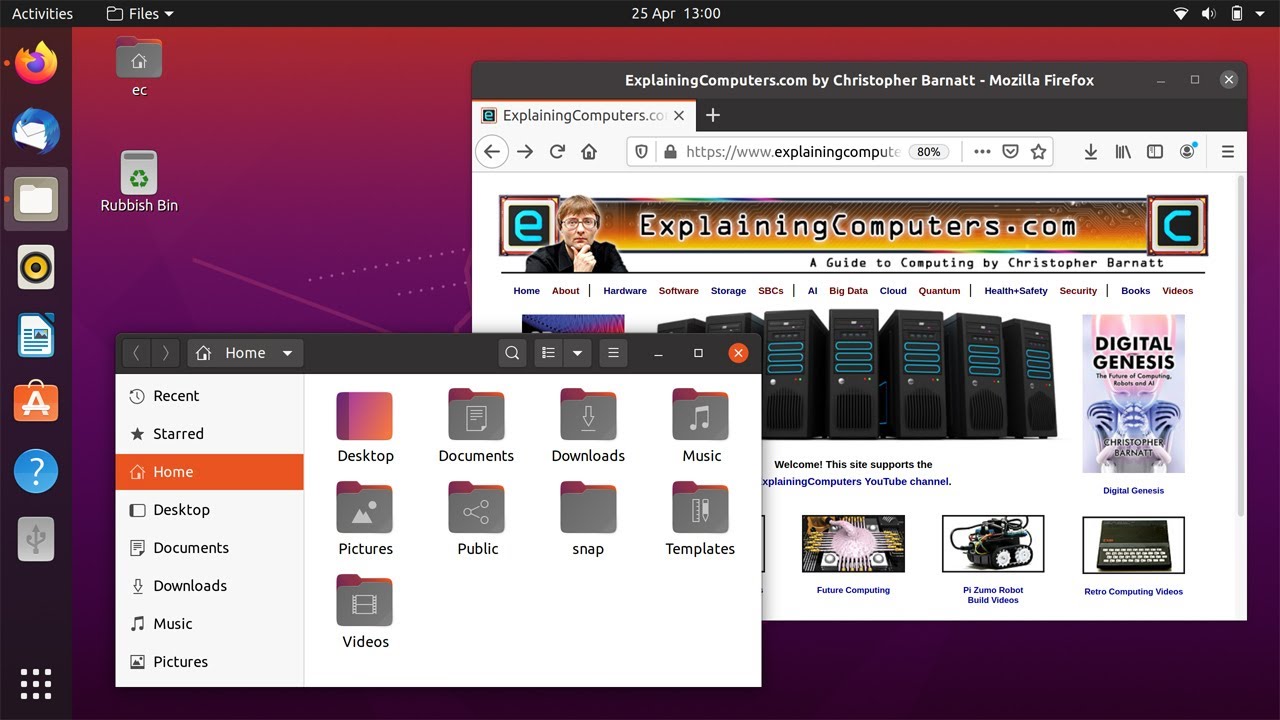Adjust the 80% zoom level indicator
This screenshot has width=1280, height=720.
pyautogui.click(x=929, y=152)
